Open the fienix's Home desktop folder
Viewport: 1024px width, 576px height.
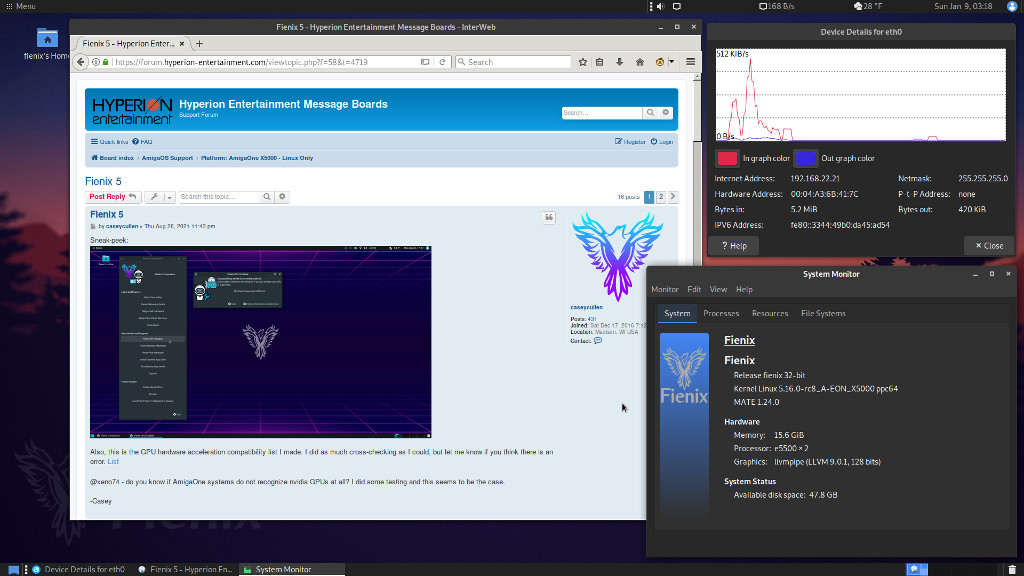click(47, 44)
